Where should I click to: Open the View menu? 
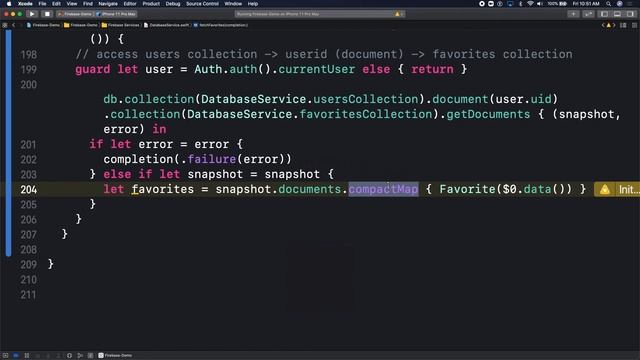point(72,4)
